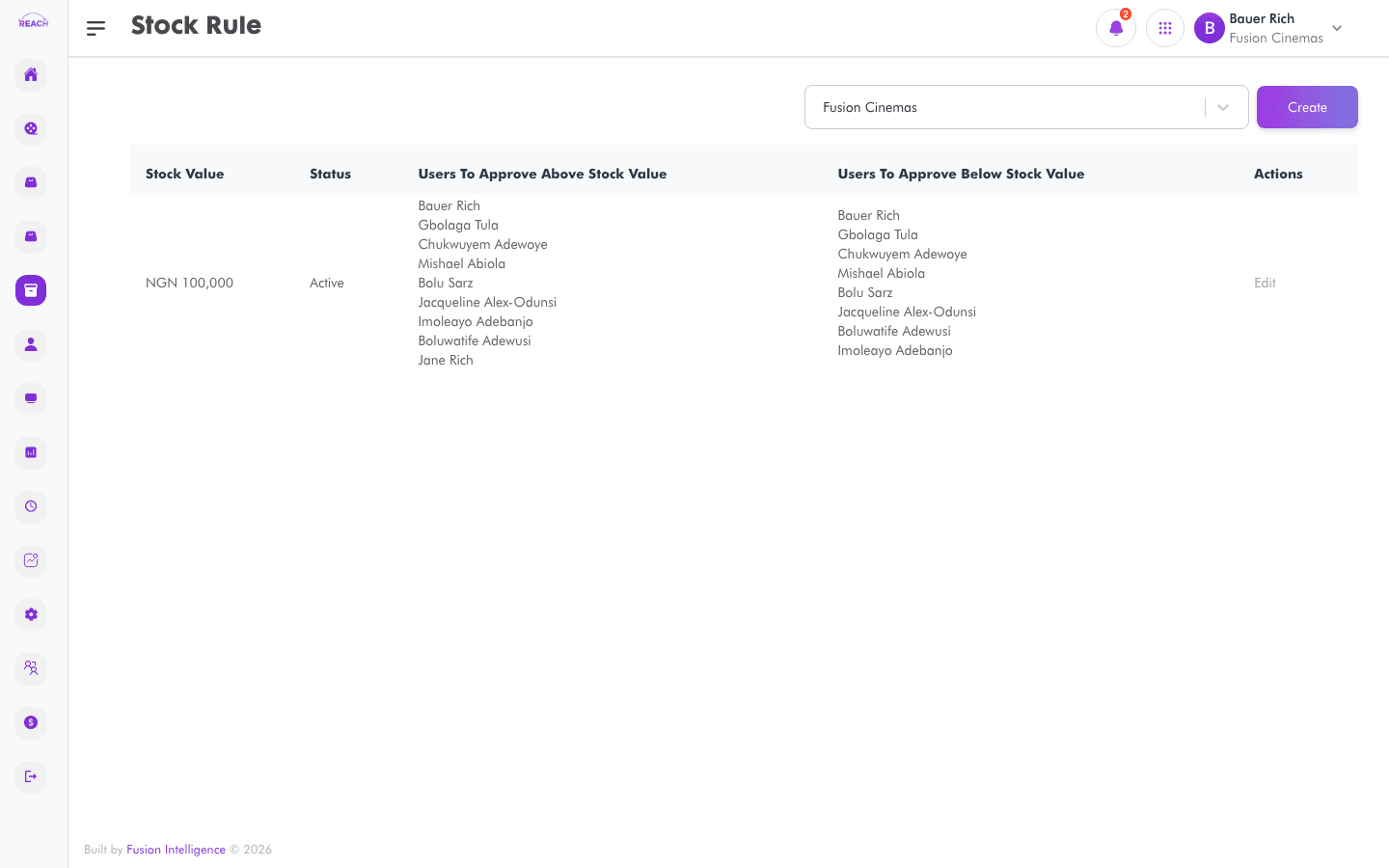This screenshot has width=1389, height=868.
Task: Click the Create button
Action: (x=1307, y=107)
